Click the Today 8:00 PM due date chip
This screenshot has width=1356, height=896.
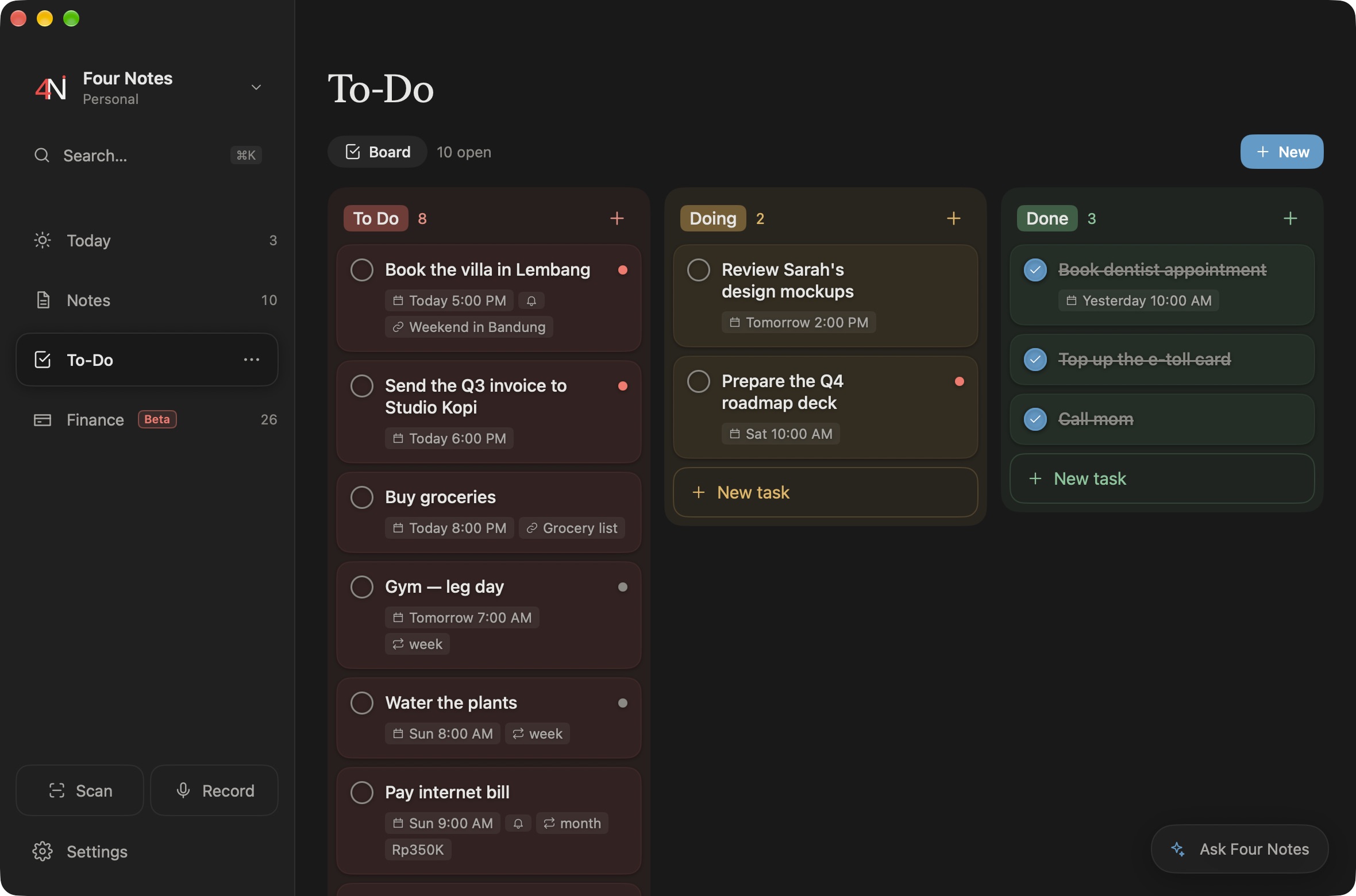[x=449, y=528]
